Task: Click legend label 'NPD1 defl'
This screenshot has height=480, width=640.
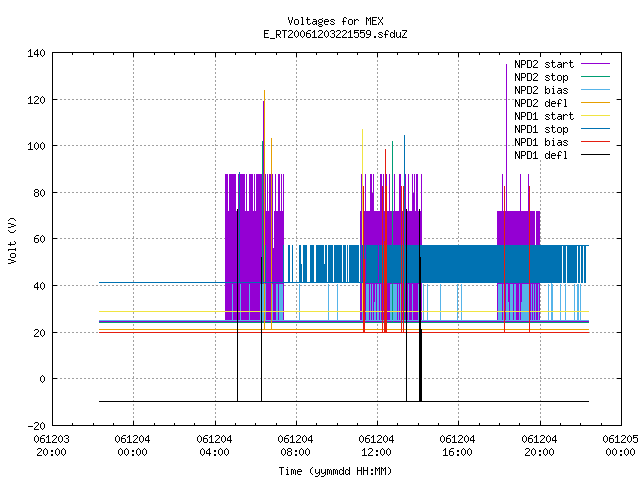Action: [x=541, y=156]
